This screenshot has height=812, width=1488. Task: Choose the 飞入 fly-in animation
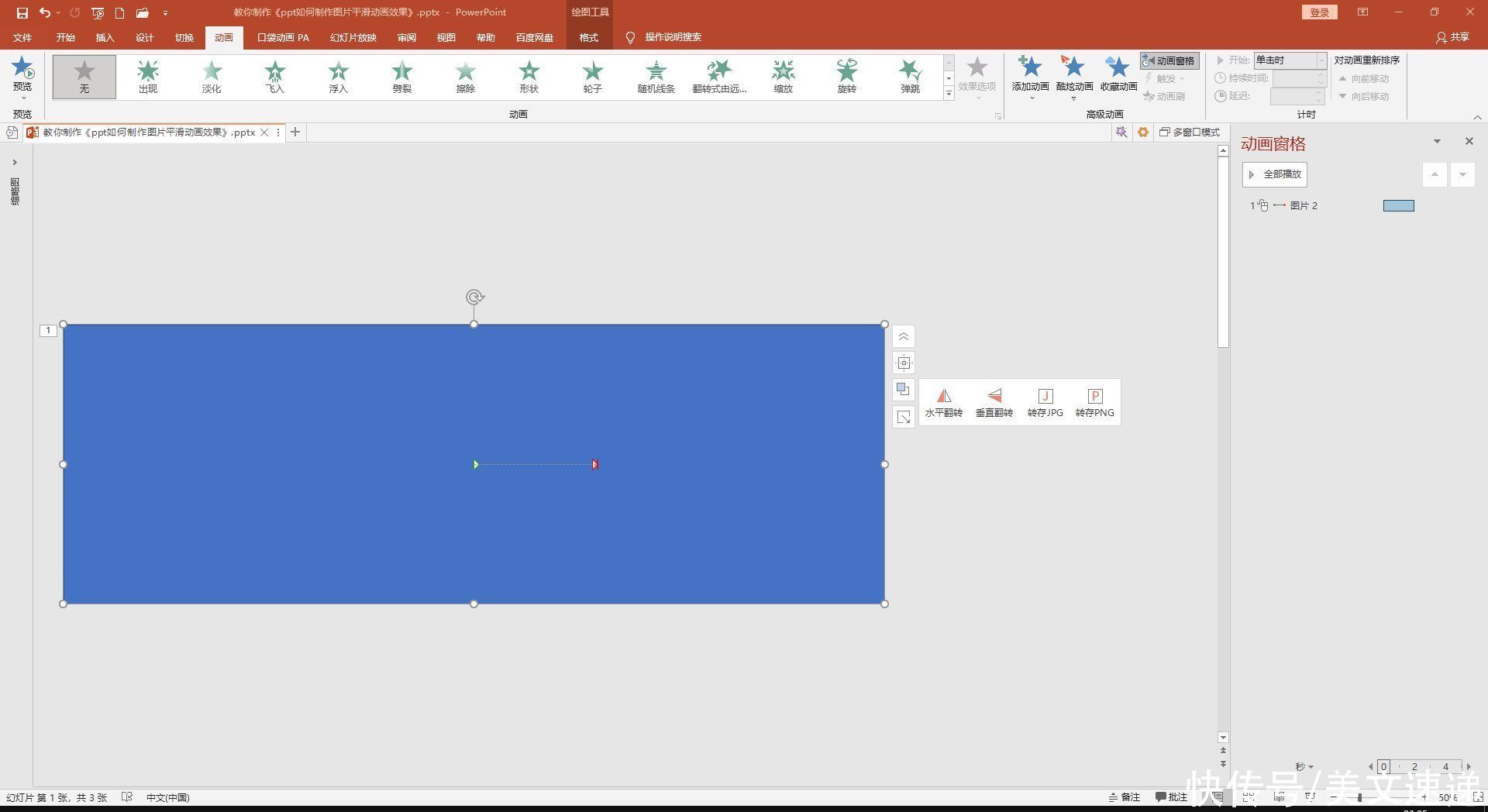(275, 77)
